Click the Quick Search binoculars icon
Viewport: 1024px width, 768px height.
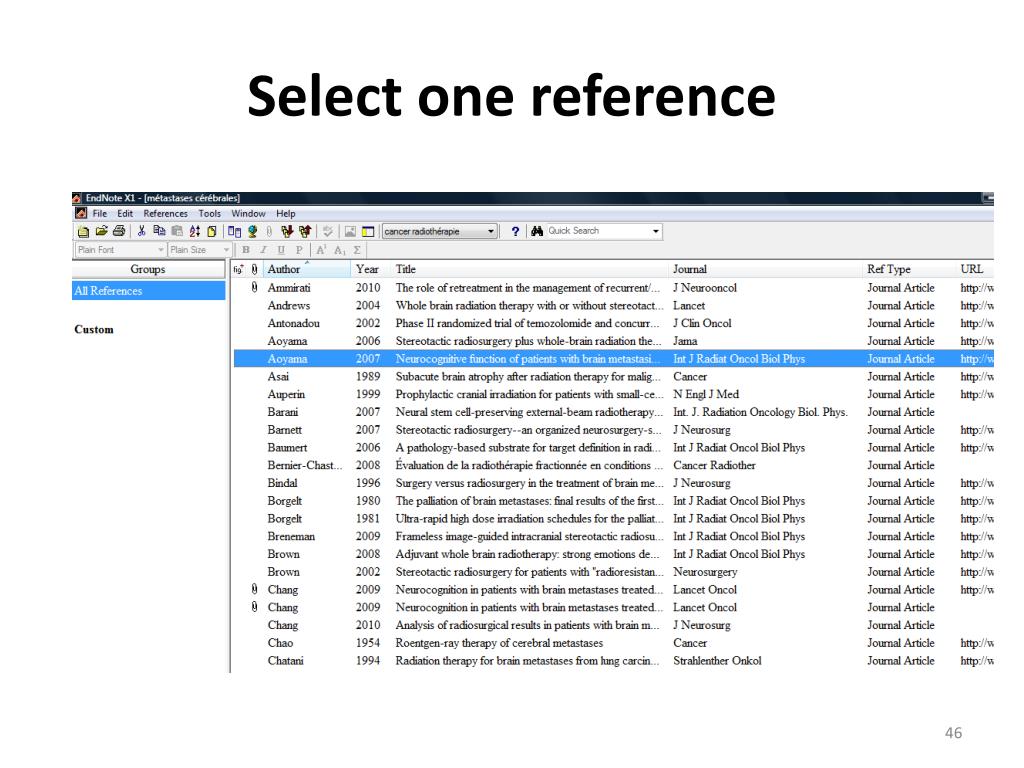pos(537,231)
